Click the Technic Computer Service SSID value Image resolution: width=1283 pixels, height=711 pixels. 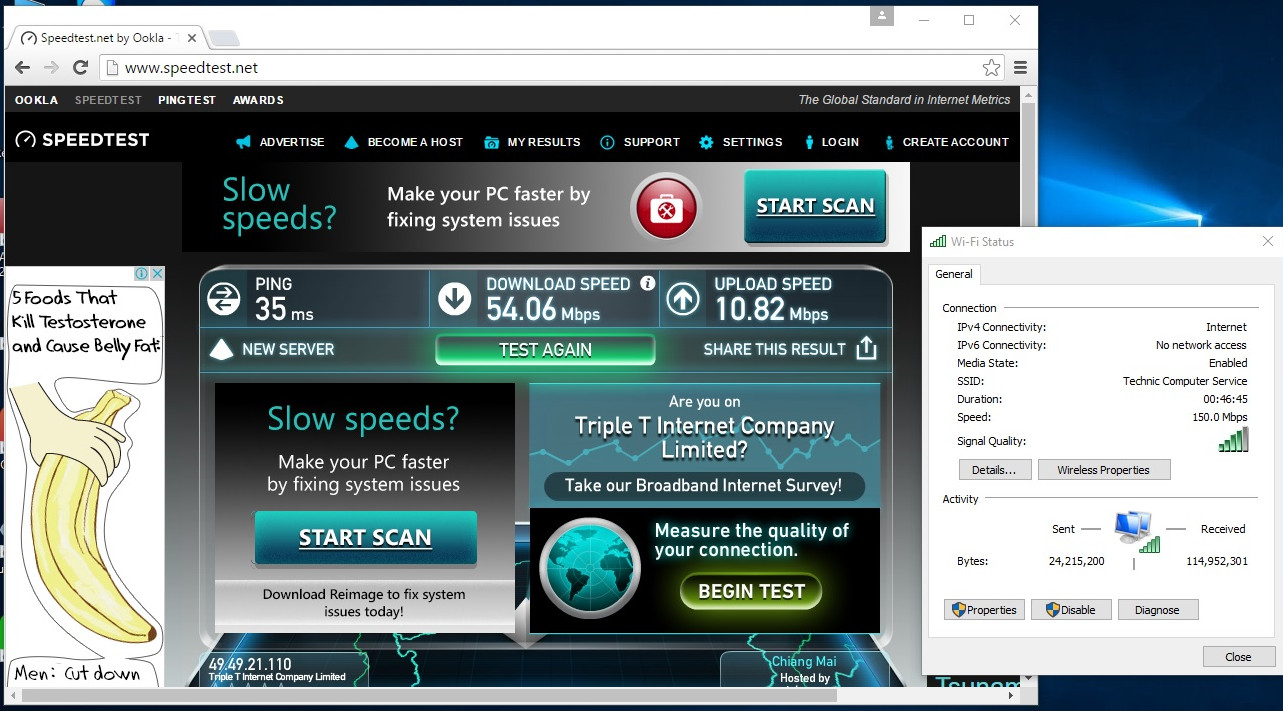[x=1185, y=381]
